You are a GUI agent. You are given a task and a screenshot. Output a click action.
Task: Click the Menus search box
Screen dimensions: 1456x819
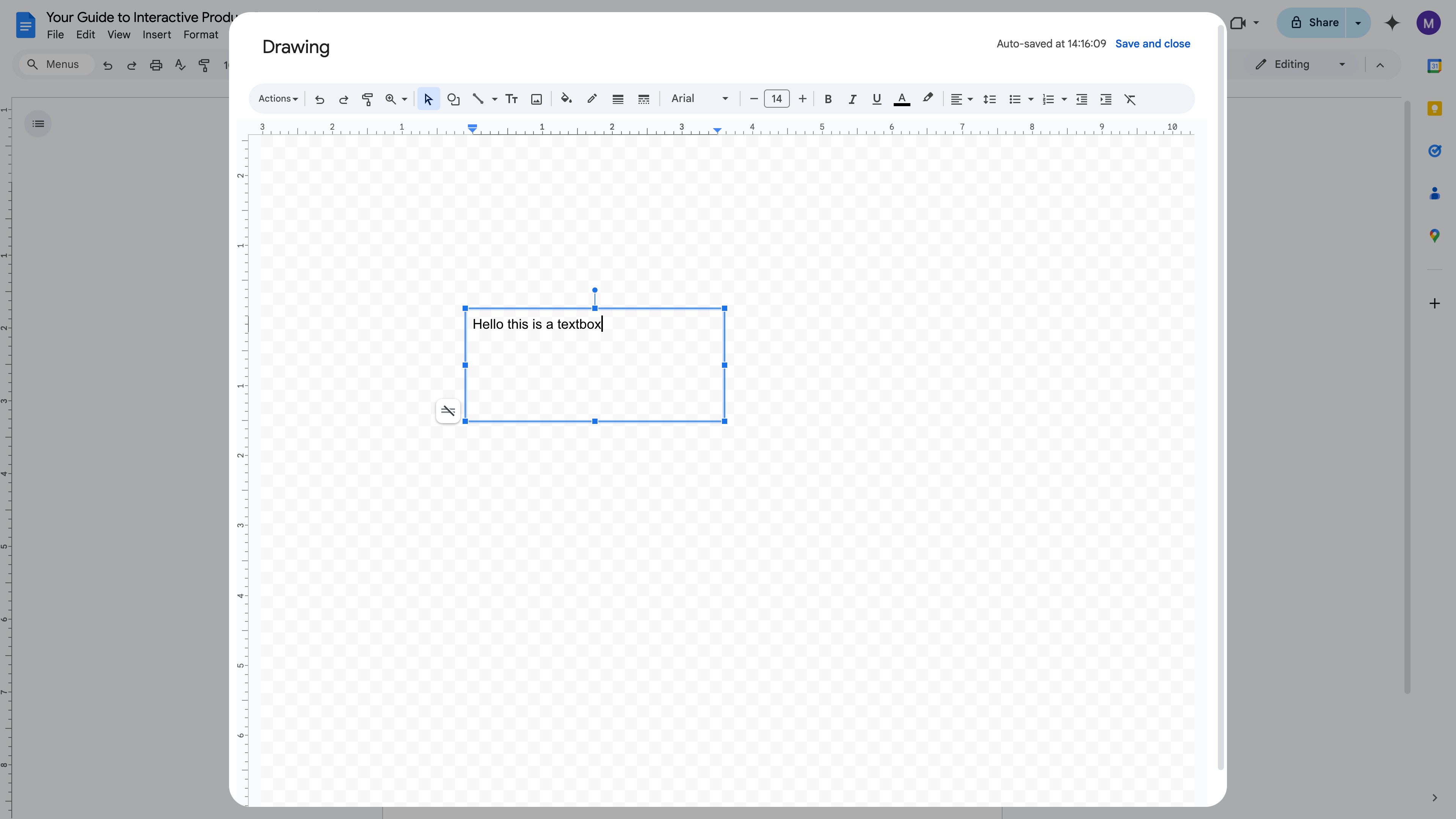[x=56, y=64]
